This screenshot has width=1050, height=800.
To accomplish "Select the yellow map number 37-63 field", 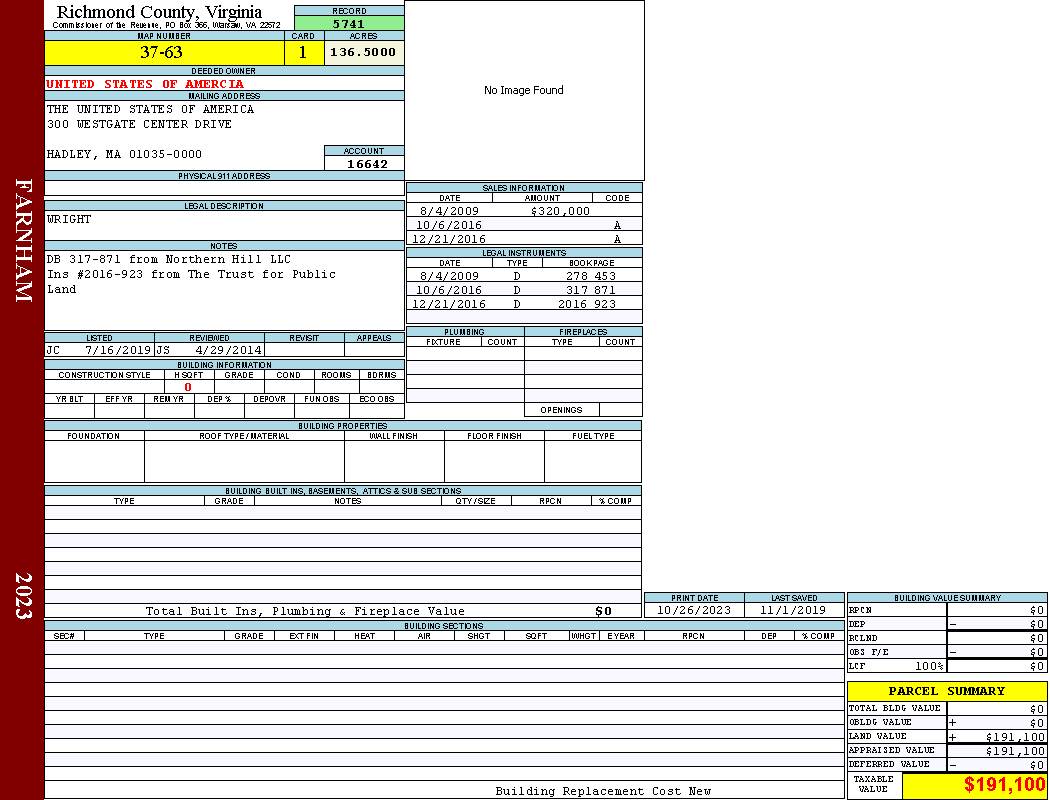I will pos(161,53).
